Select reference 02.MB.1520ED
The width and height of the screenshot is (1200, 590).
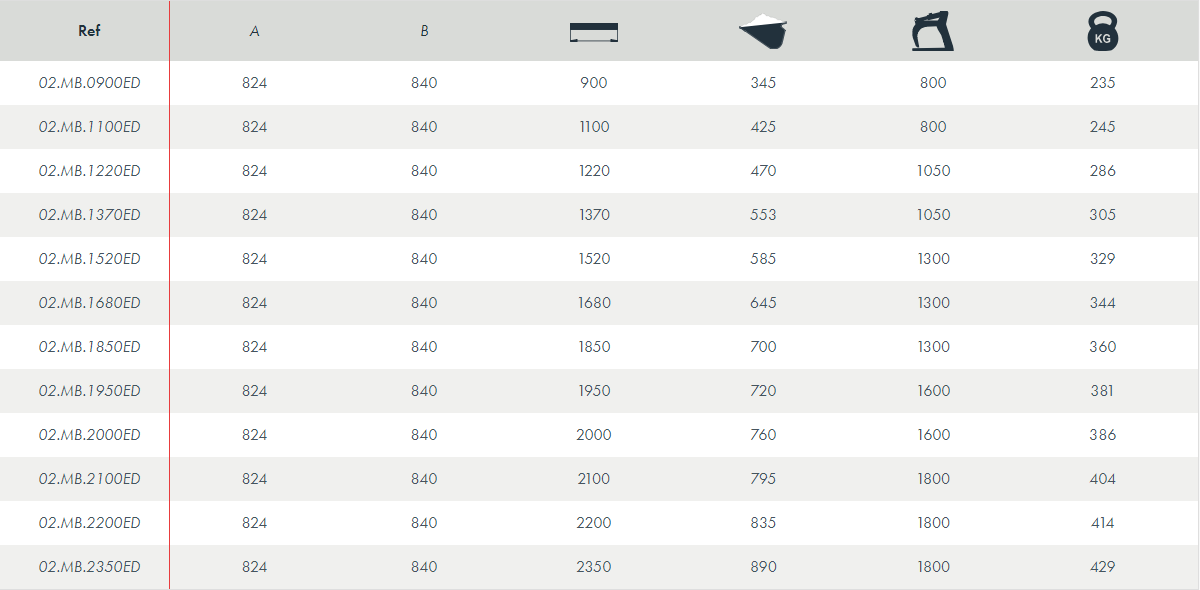click(89, 259)
